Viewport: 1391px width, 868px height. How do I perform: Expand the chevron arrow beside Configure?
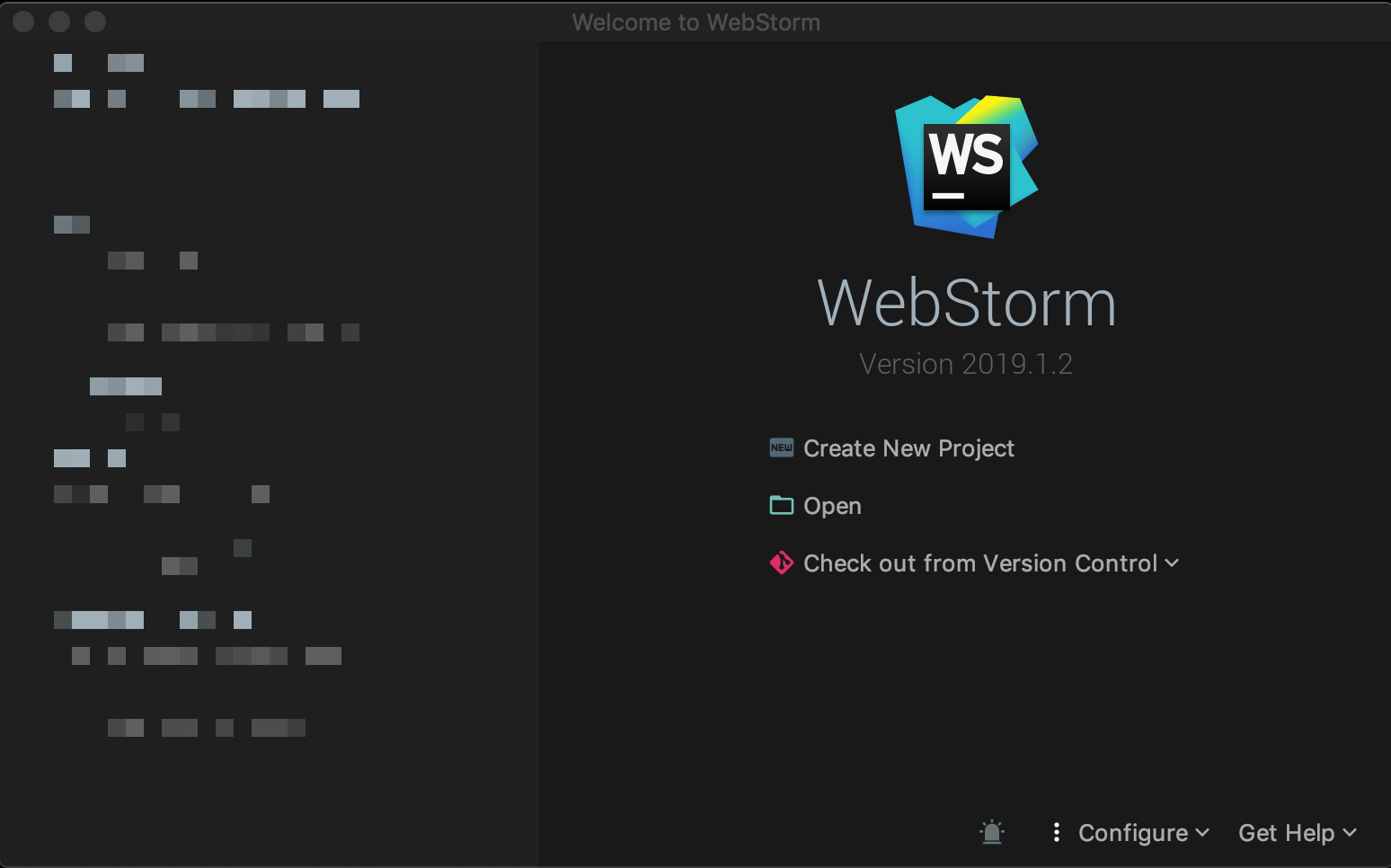(1202, 833)
